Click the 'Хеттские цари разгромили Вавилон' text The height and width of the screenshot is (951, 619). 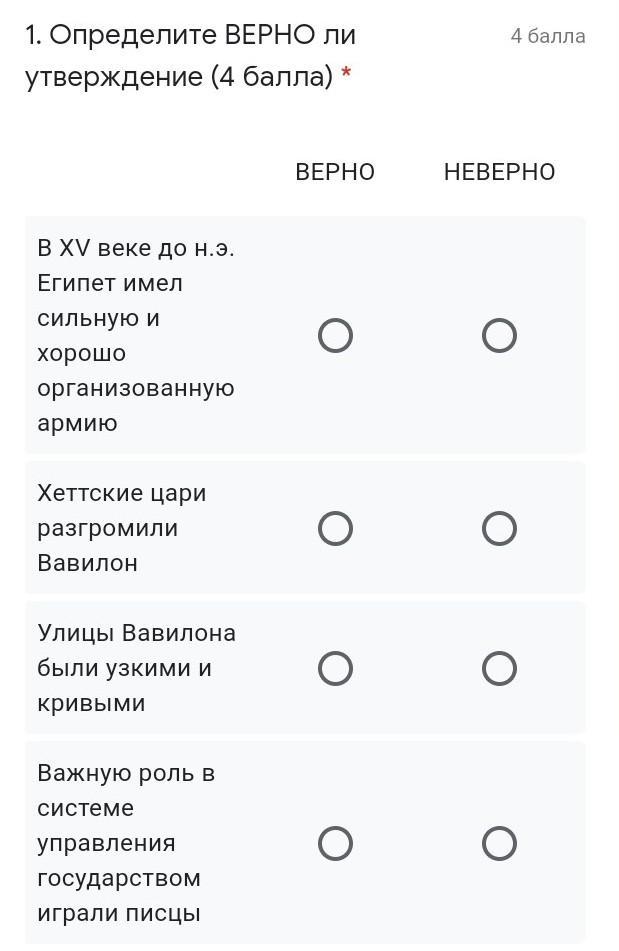pos(121,528)
